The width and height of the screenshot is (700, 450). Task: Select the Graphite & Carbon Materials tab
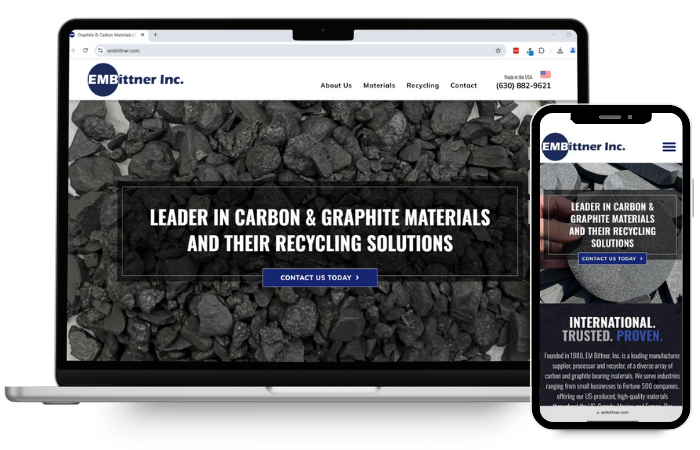tap(106, 35)
